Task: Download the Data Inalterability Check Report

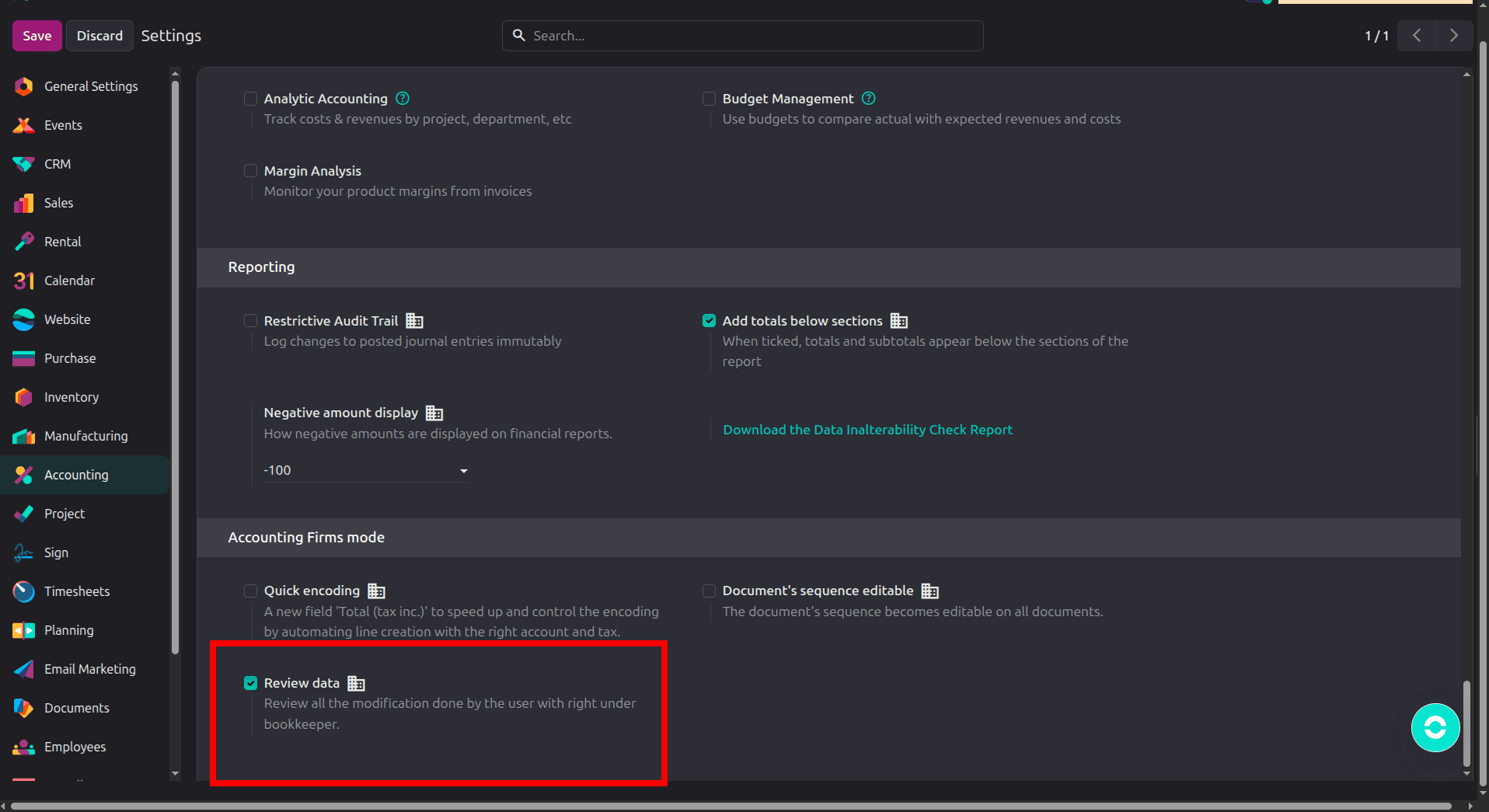Action: [x=867, y=430]
